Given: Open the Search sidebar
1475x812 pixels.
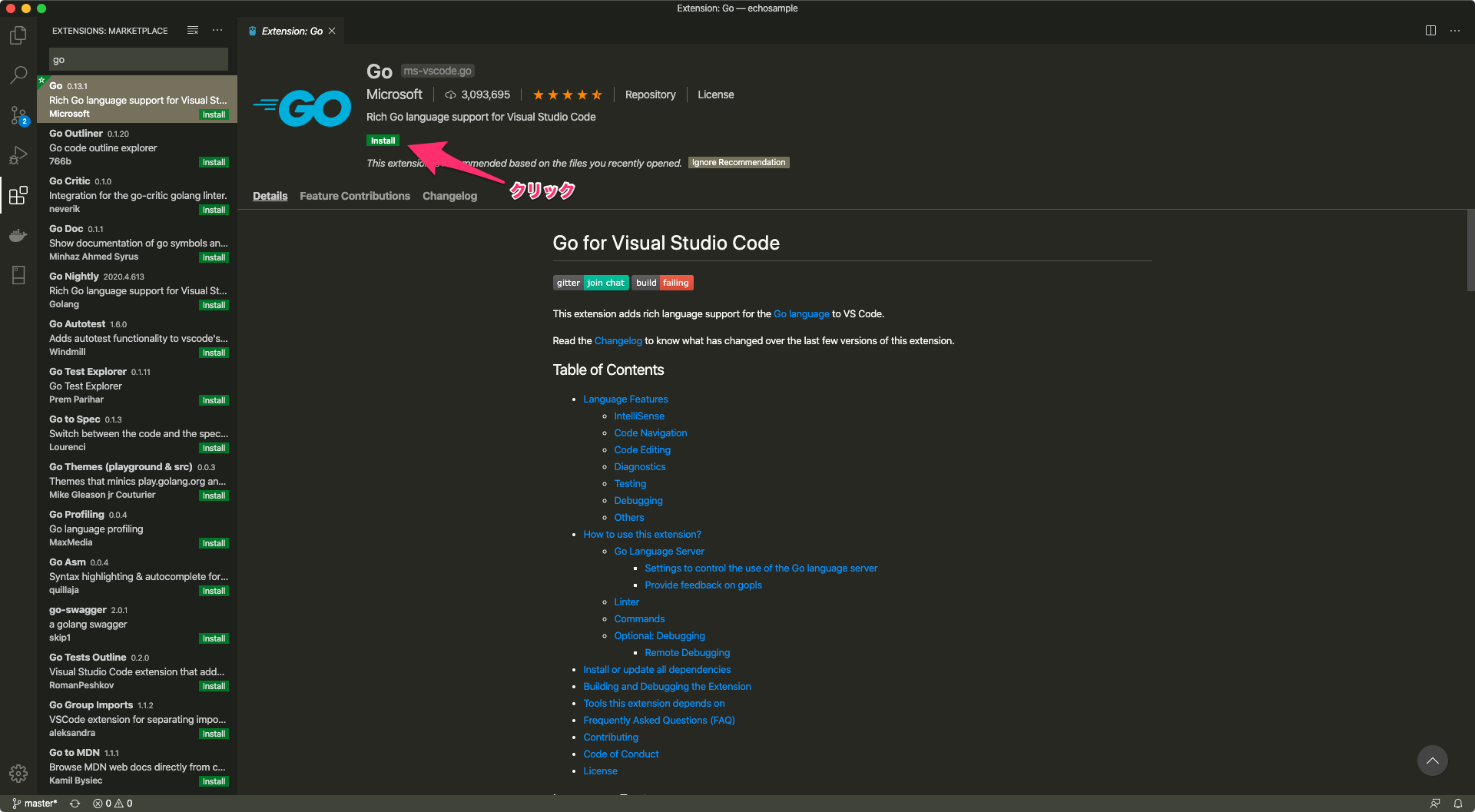Looking at the screenshot, I should (18, 75).
